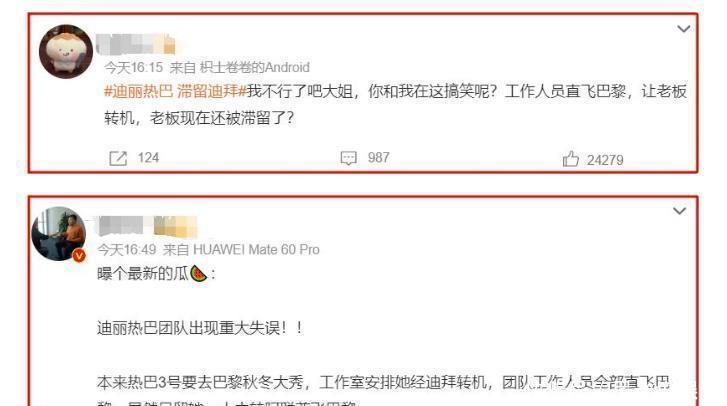Click the 积土卷卷的Android source label
This screenshot has height=406, width=727.
coord(255,68)
